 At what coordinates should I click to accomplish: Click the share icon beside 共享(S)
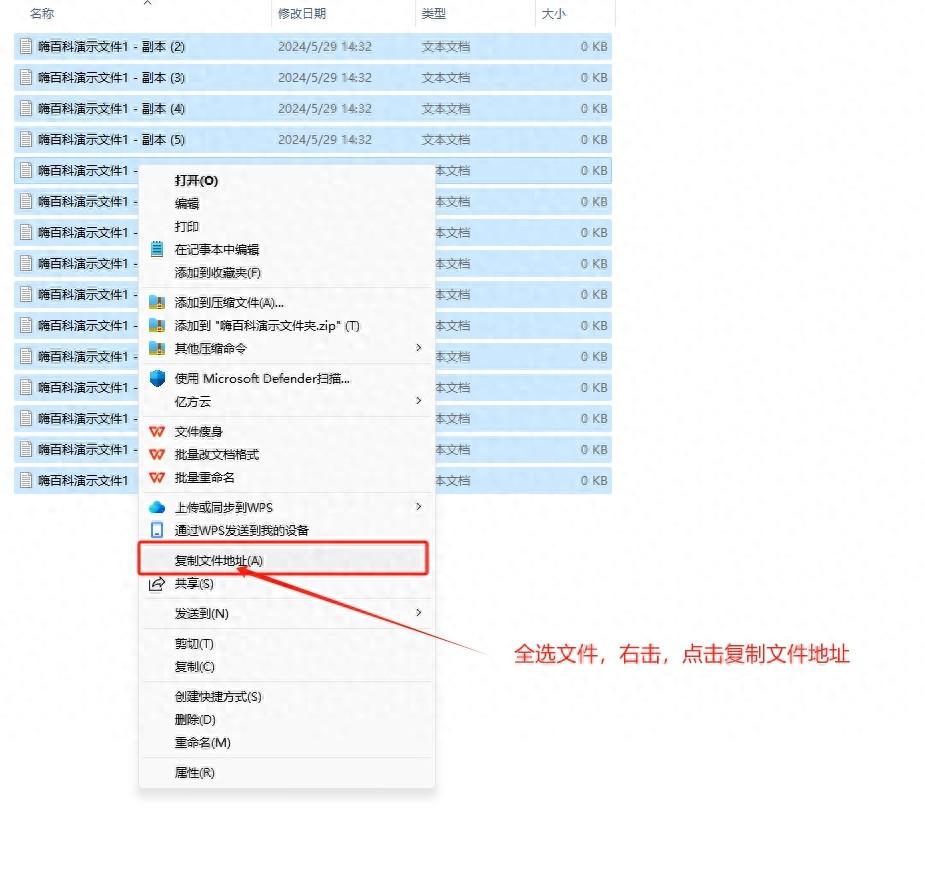point(157,584)
